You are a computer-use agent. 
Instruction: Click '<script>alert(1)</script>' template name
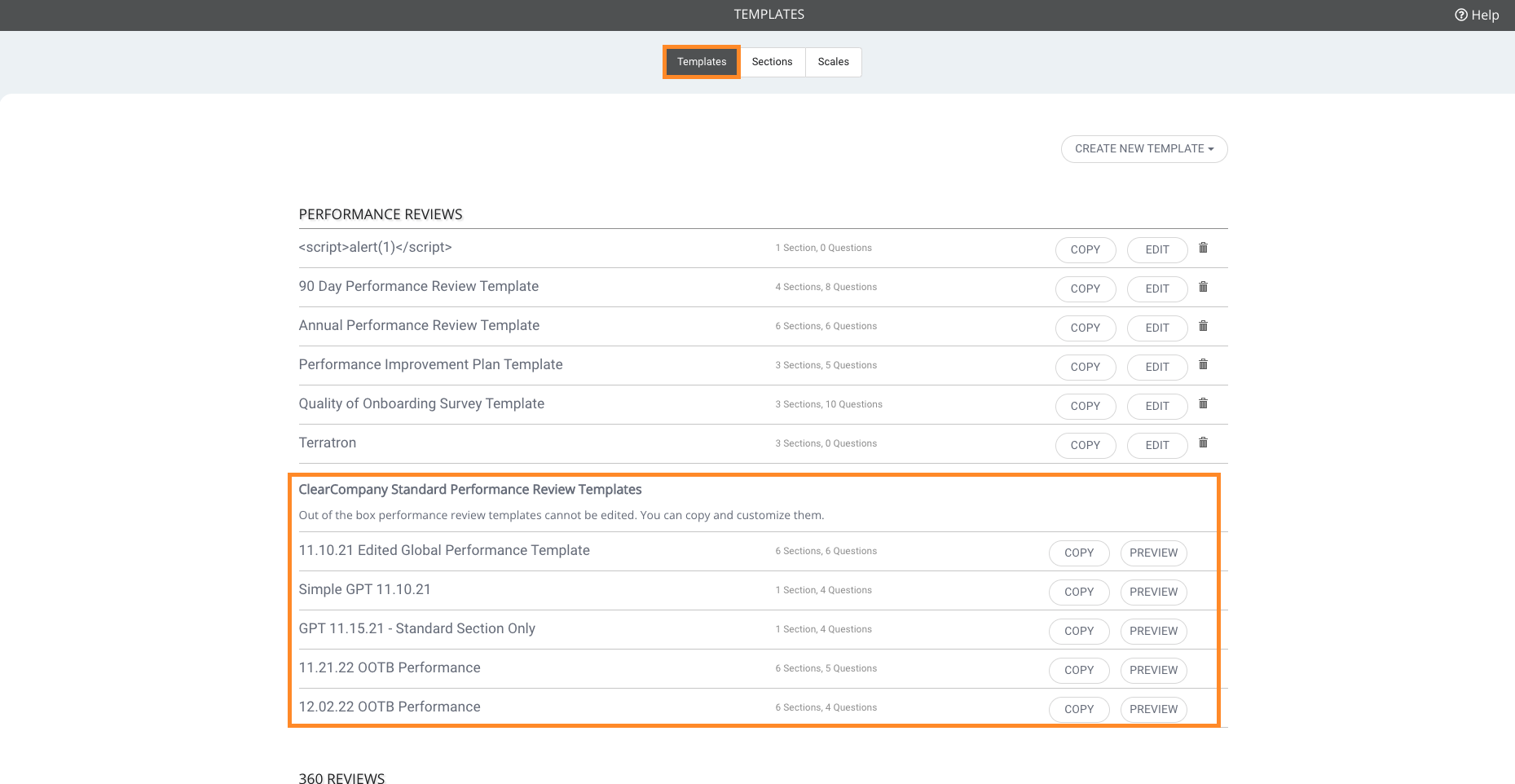[375, 248]
